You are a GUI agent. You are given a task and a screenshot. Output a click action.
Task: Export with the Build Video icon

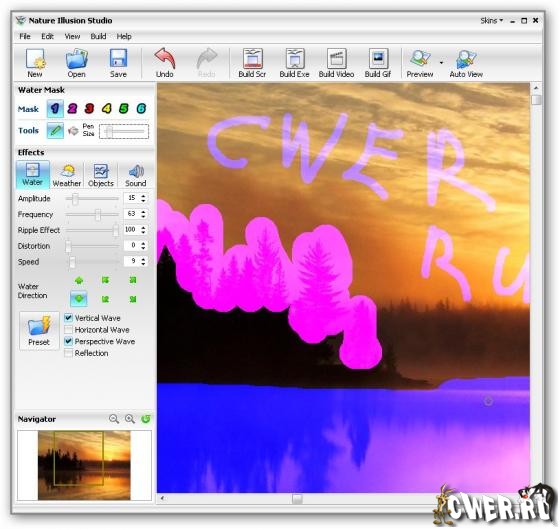(336, 63)
